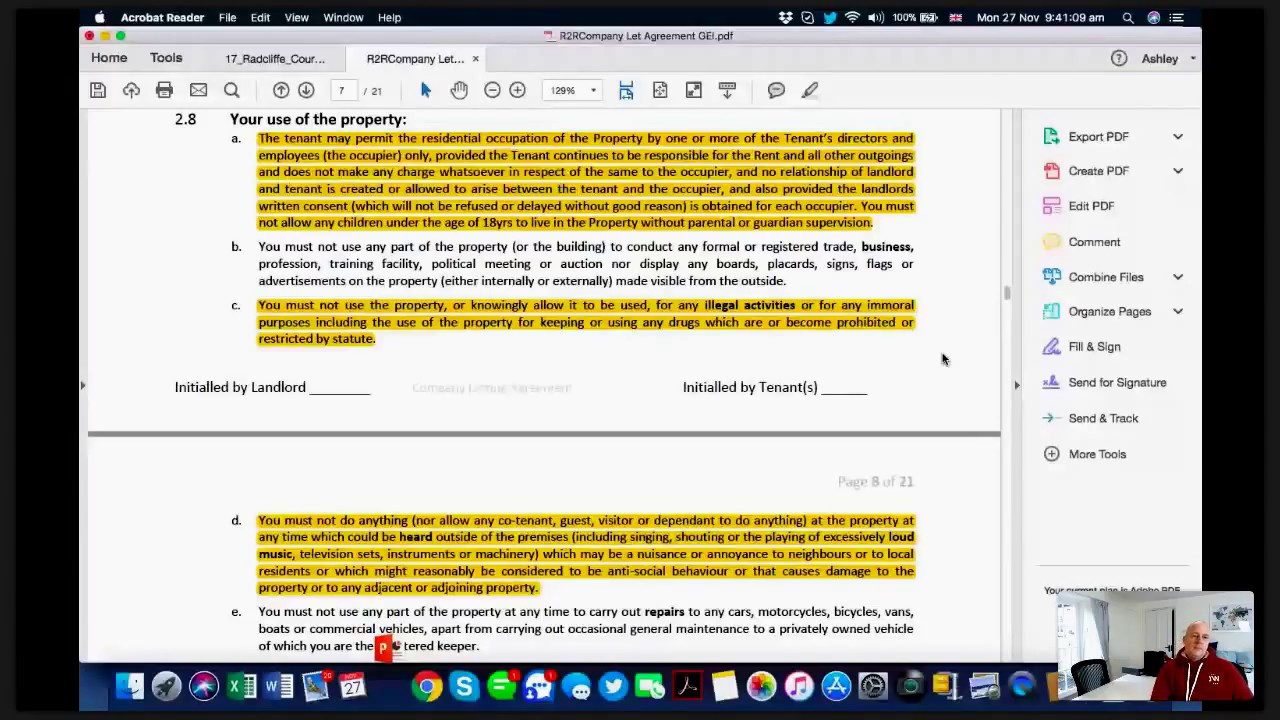Add a sticky note comment

(x=776, y=91)
